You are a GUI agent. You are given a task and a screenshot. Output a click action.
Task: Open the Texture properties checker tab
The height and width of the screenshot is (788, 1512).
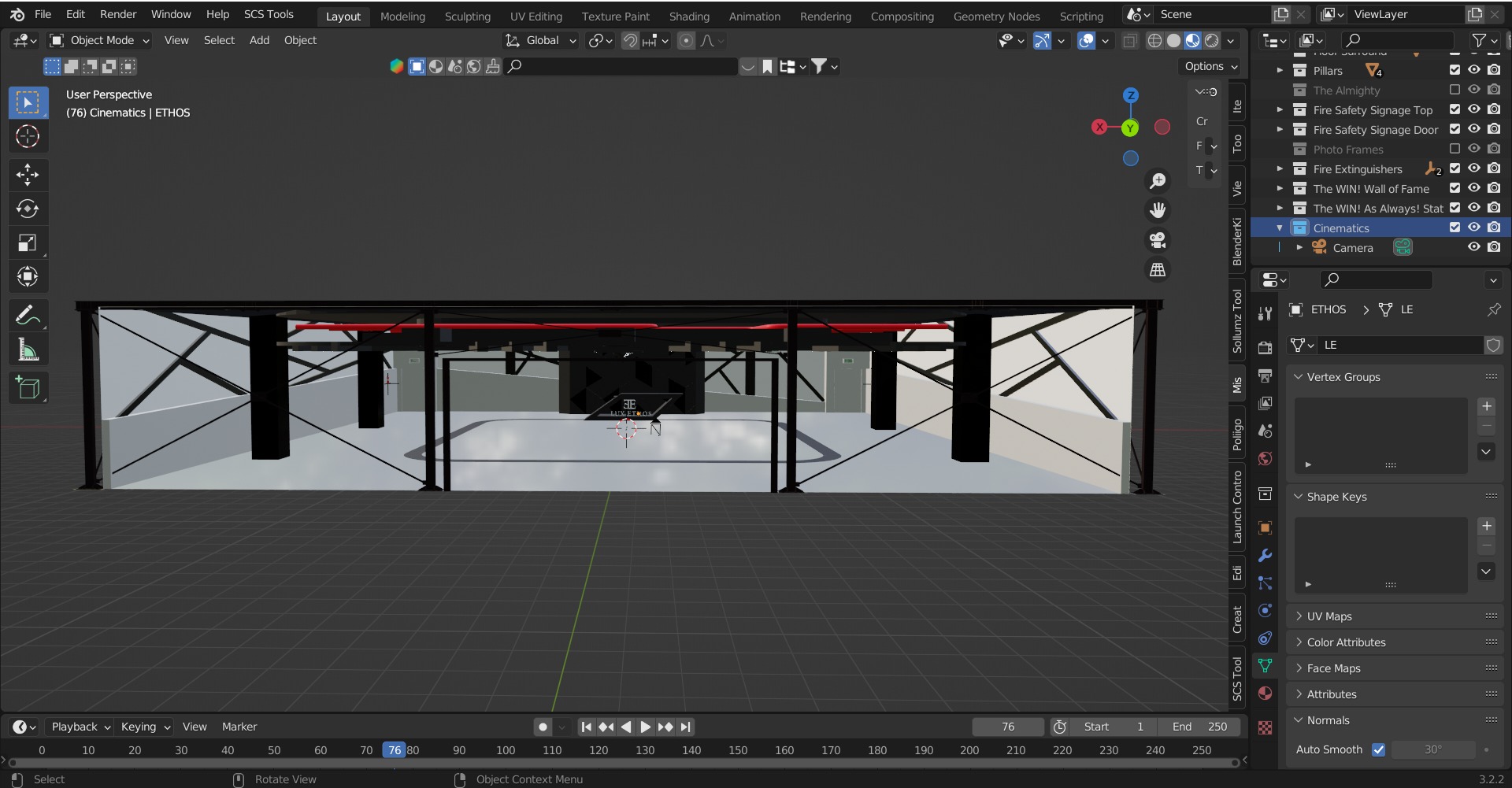tap(1265, 727)
